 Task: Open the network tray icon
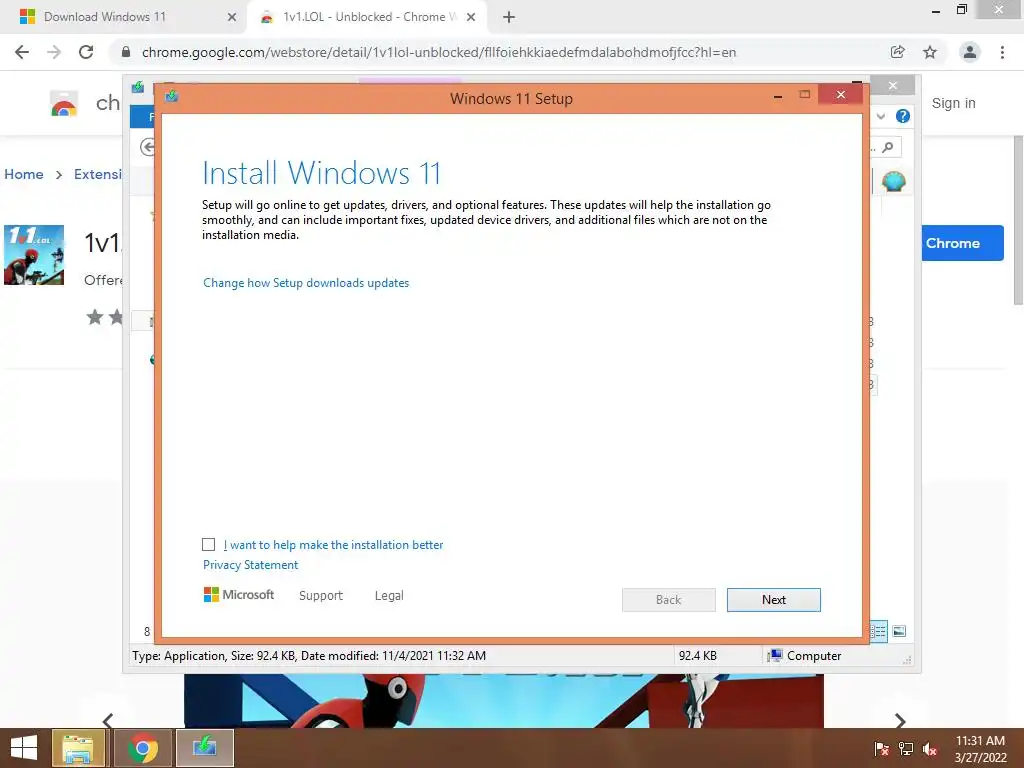(x=906, y=749)
